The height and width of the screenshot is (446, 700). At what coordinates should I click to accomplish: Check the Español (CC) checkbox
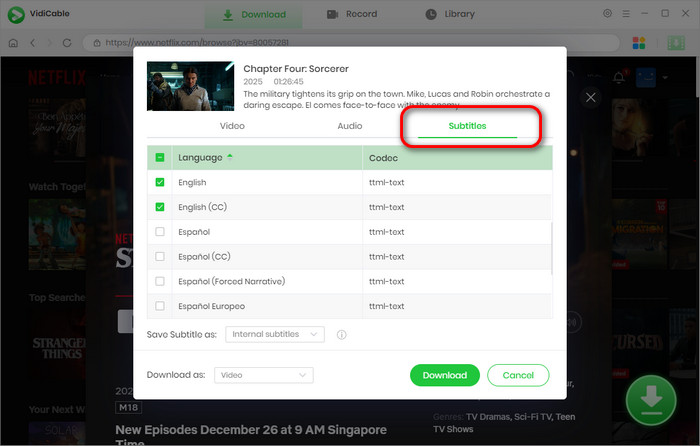tap(160, 257)
